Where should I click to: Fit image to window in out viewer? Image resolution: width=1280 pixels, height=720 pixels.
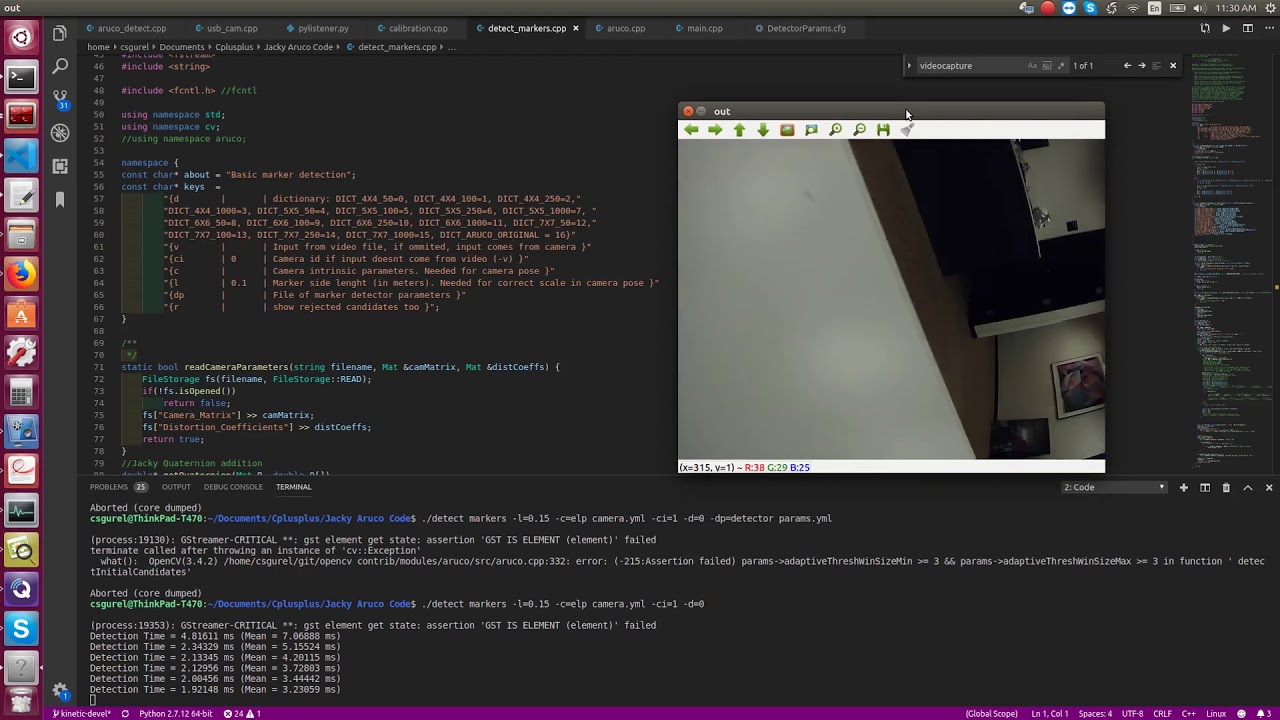tap(811, 130)
